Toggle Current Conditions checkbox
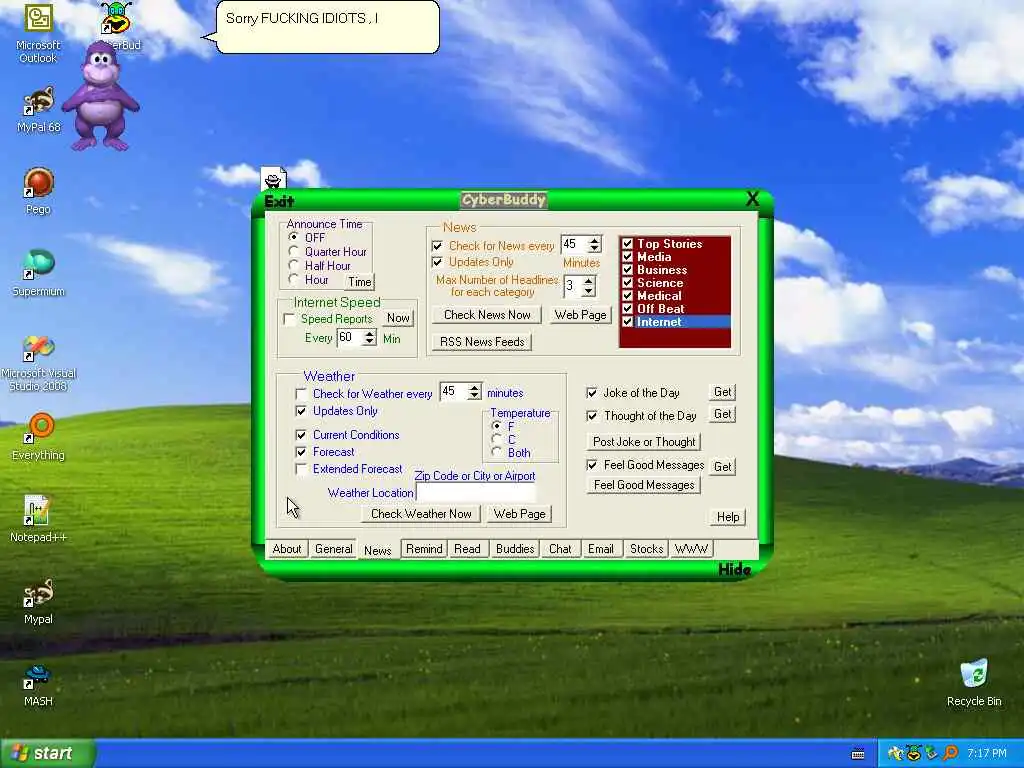The width and height of the screenshot is (1024, 768). click(x=301, y=435)
